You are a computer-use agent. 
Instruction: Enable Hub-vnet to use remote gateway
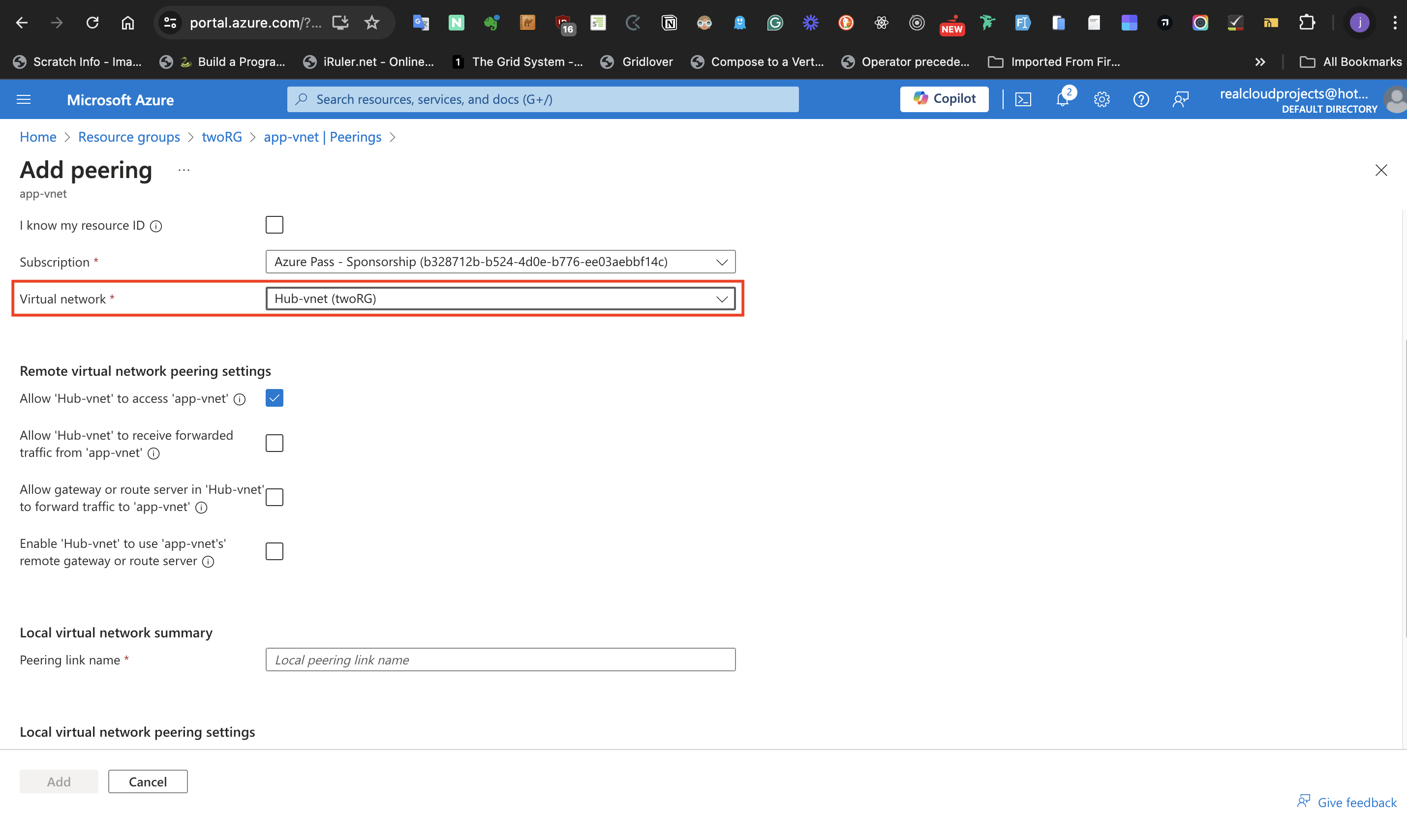pos(275,551)
